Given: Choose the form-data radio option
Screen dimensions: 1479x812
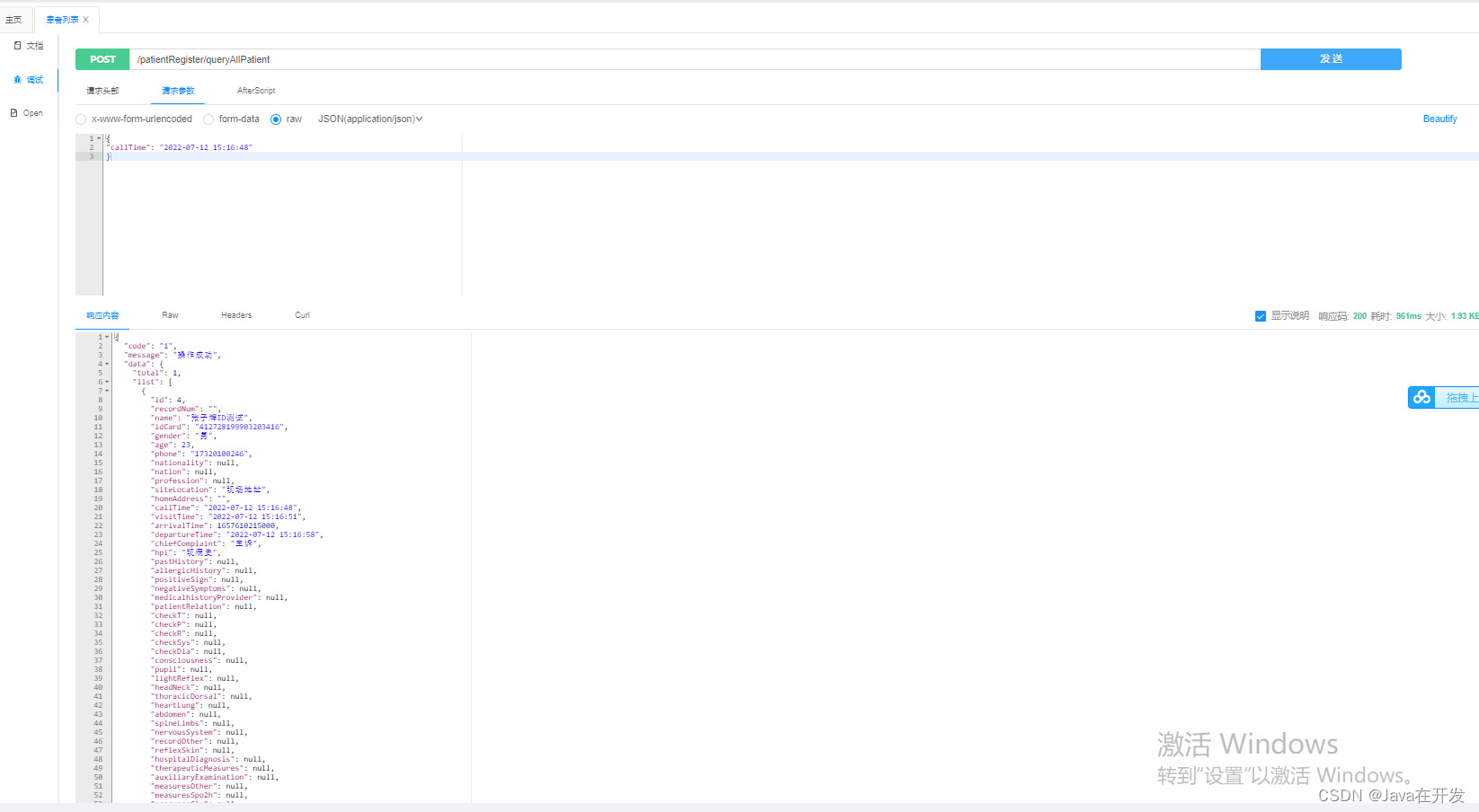Looking at the screenshot, I should (x=209, y=119).
